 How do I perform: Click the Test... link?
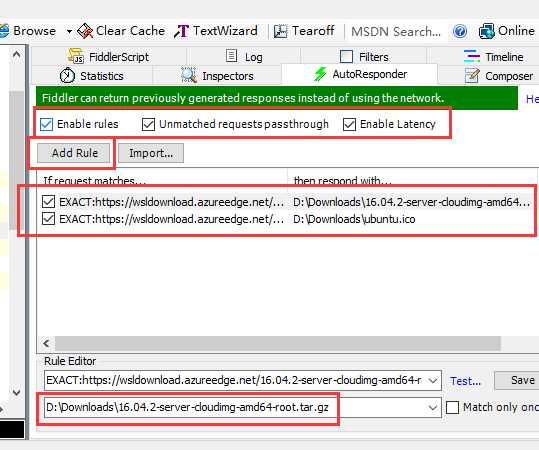tap(465, 381)
